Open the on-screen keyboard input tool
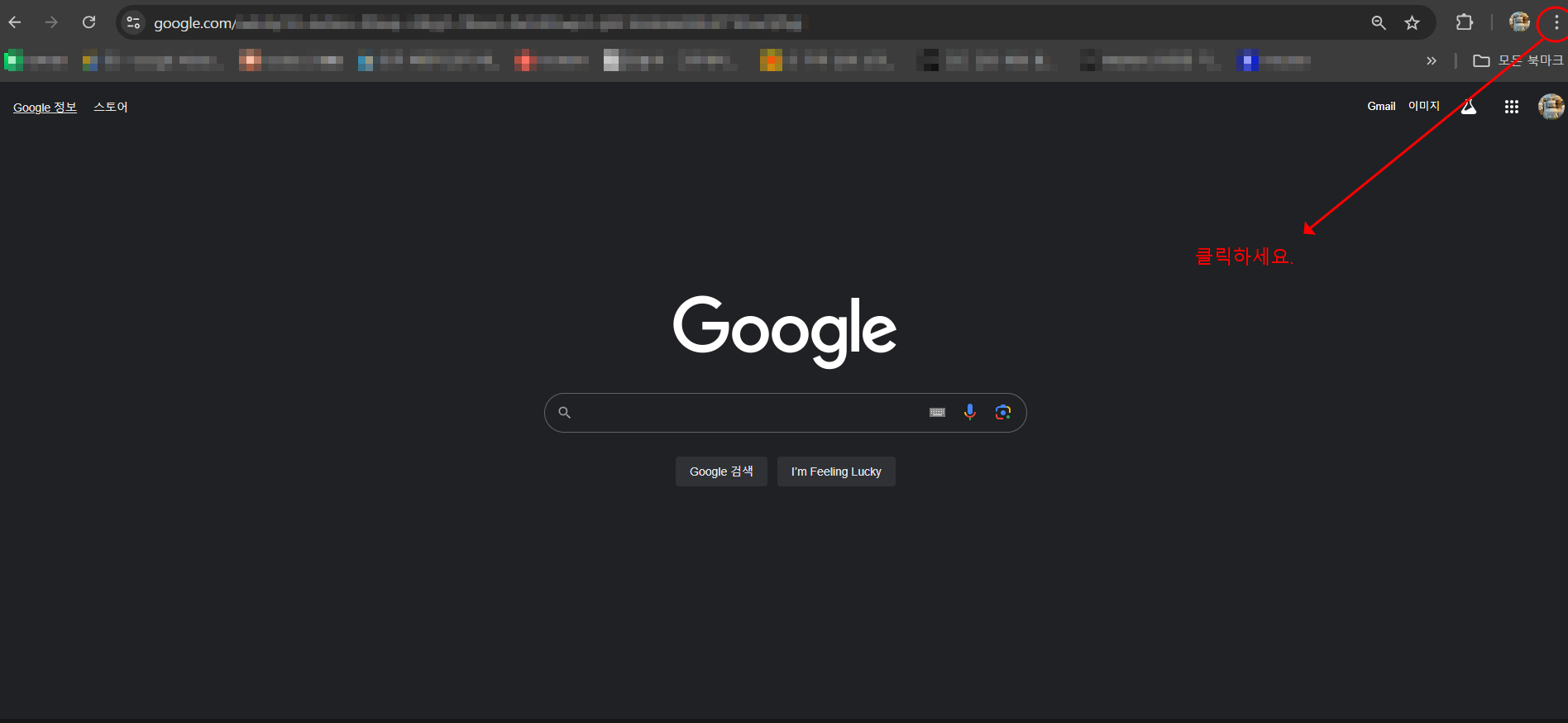This screenshot has width=1568, height=723. pos(937,413)
